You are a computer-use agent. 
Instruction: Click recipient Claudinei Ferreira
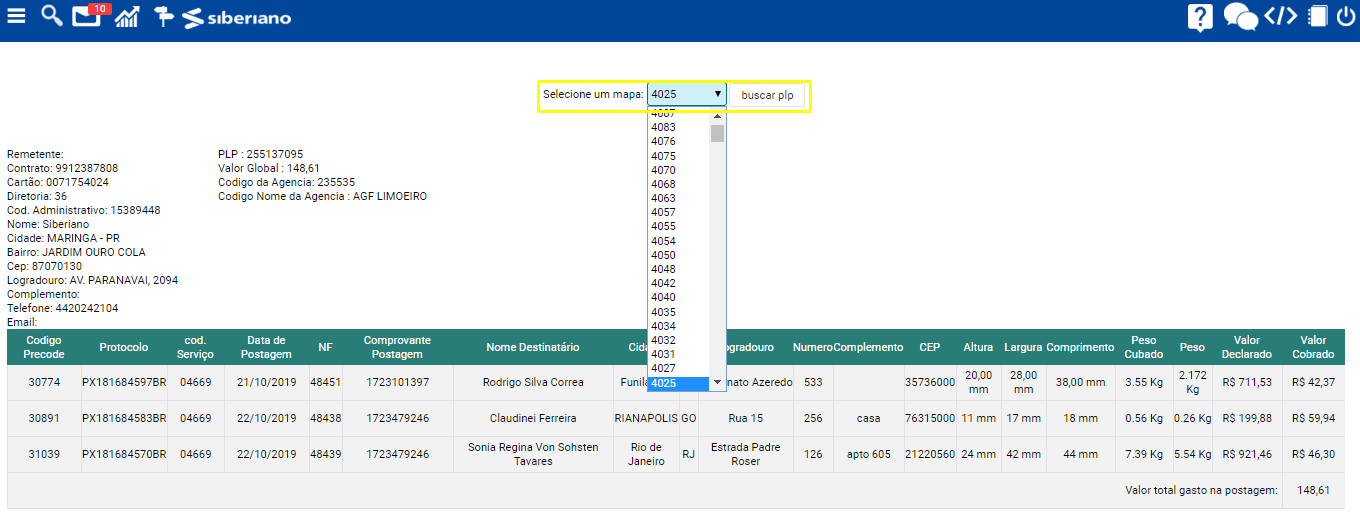click(533, 418)
